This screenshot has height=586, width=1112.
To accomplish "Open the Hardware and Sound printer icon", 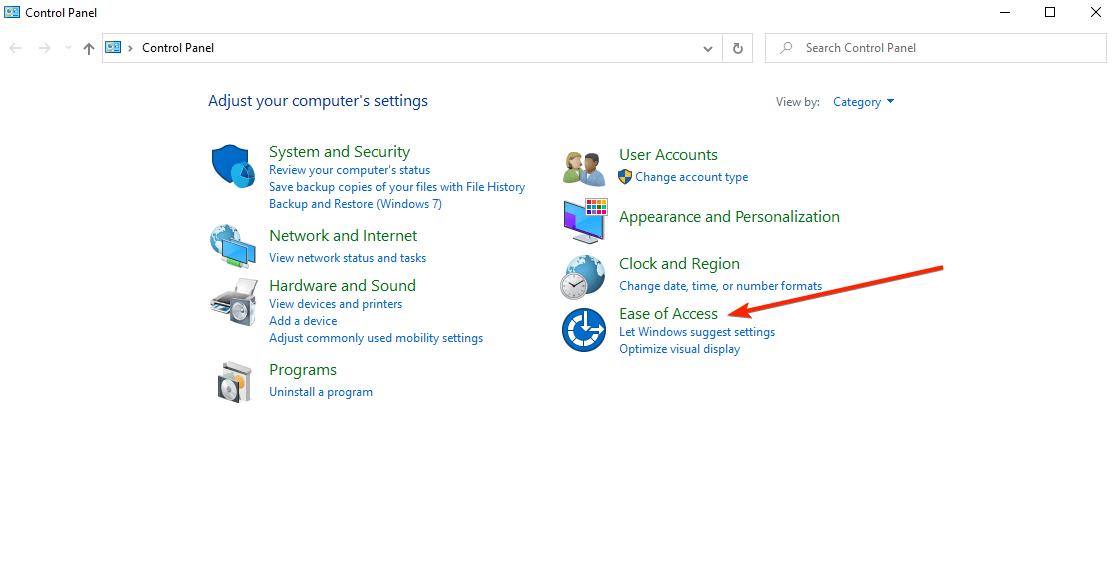I will click(233, 299).
